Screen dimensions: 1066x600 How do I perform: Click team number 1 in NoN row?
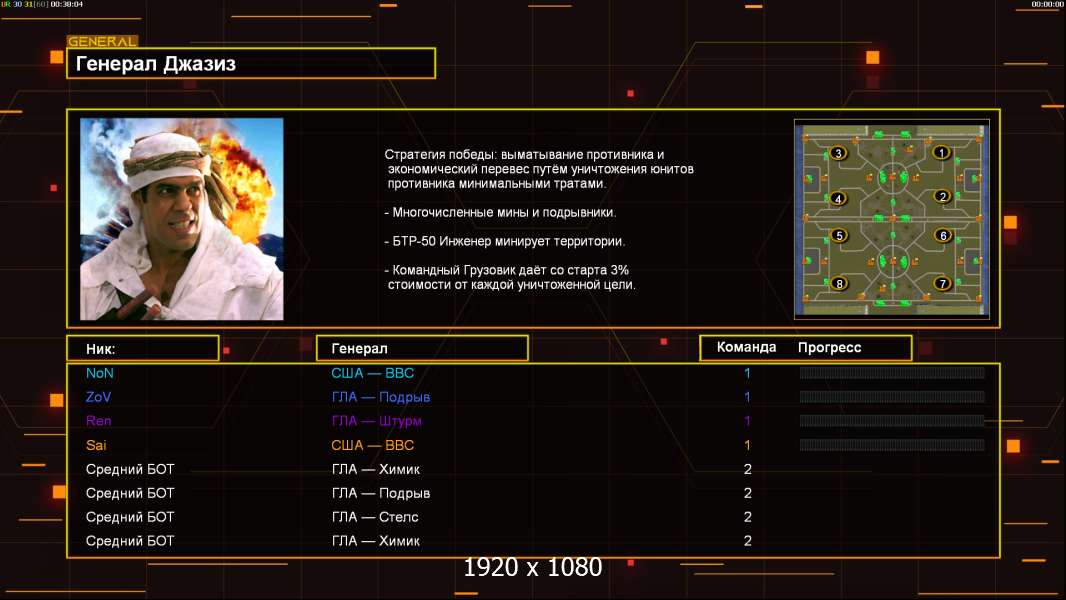pyautogui.click(x=747, y=373)
